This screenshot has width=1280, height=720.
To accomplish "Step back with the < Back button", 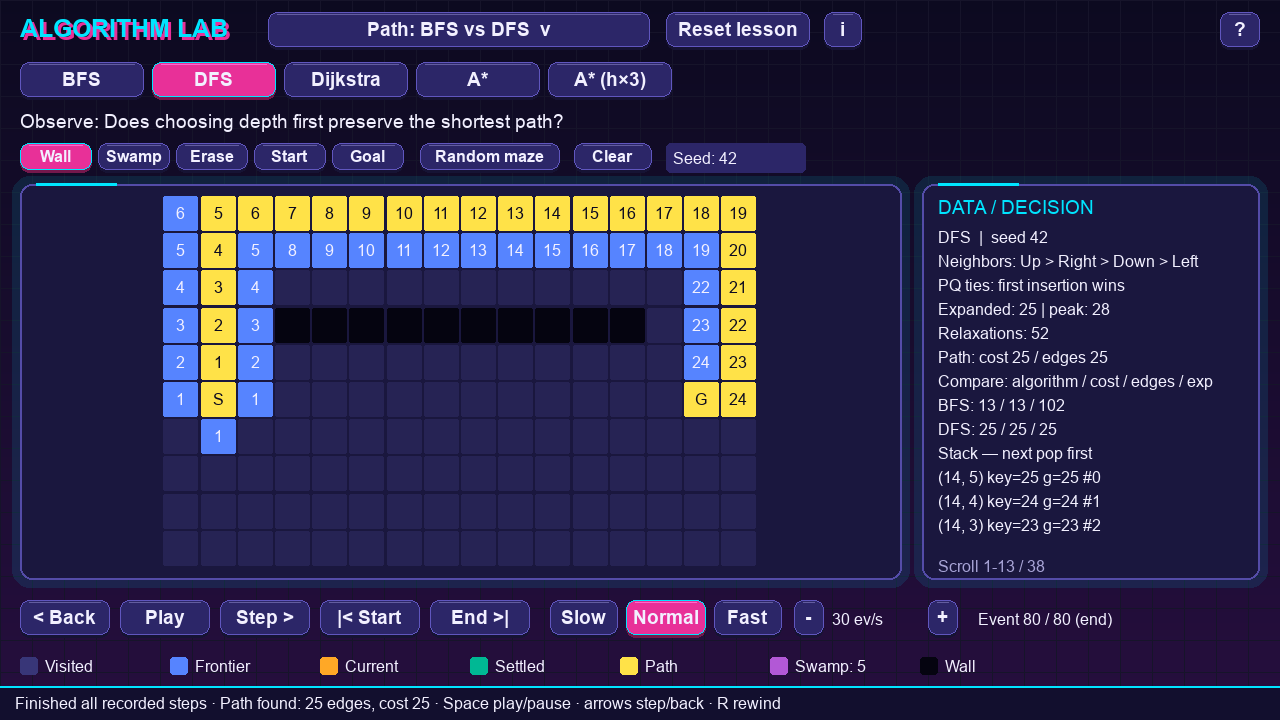I will (65, 618).
